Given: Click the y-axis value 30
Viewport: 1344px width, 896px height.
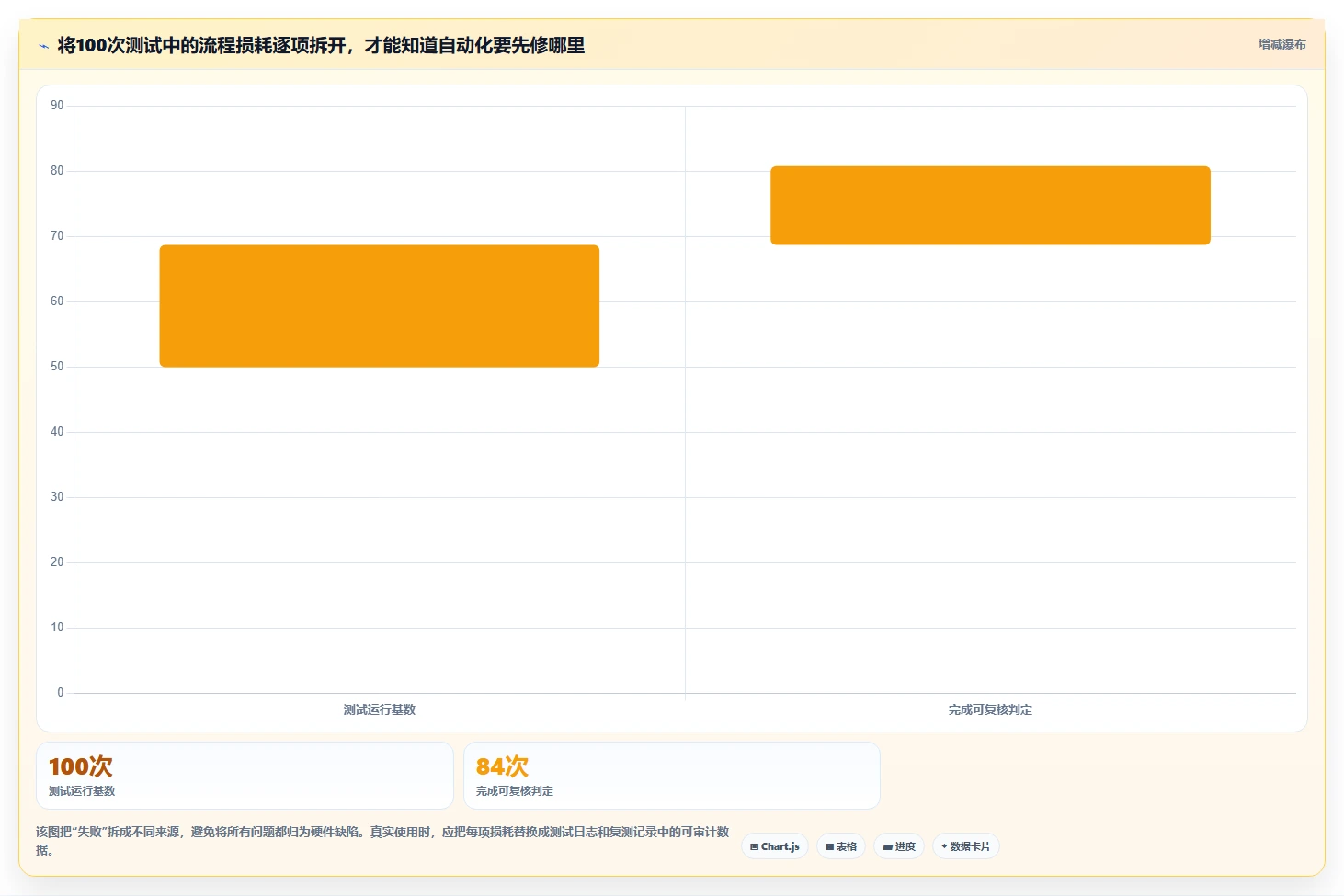Looking at the screenshot, I should (x=57, y=497).
